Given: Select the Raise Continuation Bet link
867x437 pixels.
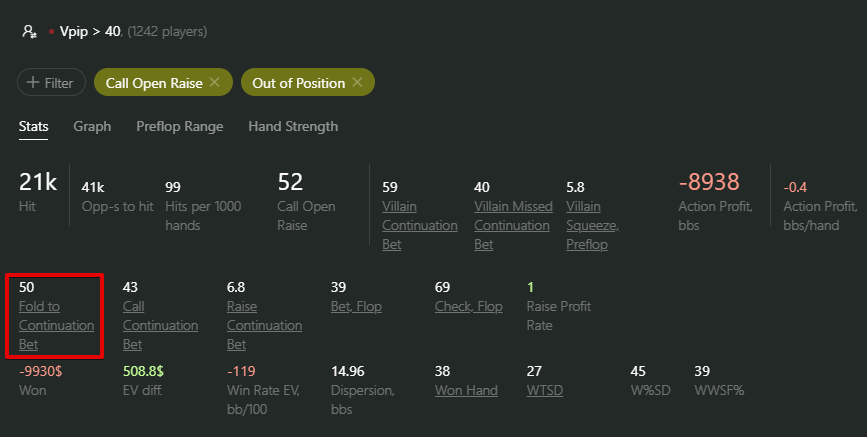Looking at the screenshot, I should (x=264, y=325).
